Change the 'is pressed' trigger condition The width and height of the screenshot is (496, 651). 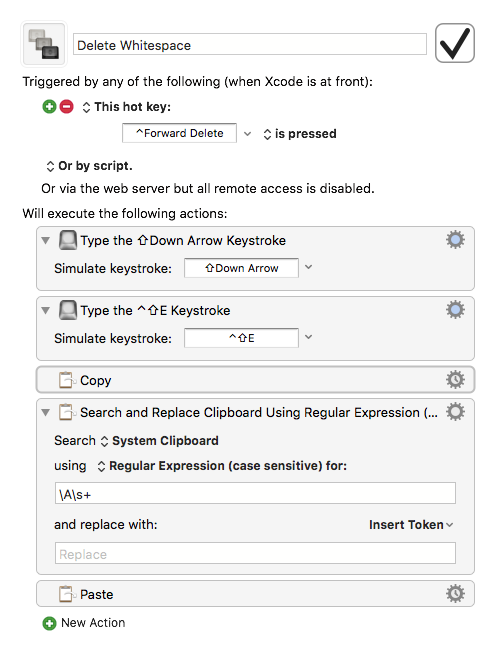coord(300,134)
